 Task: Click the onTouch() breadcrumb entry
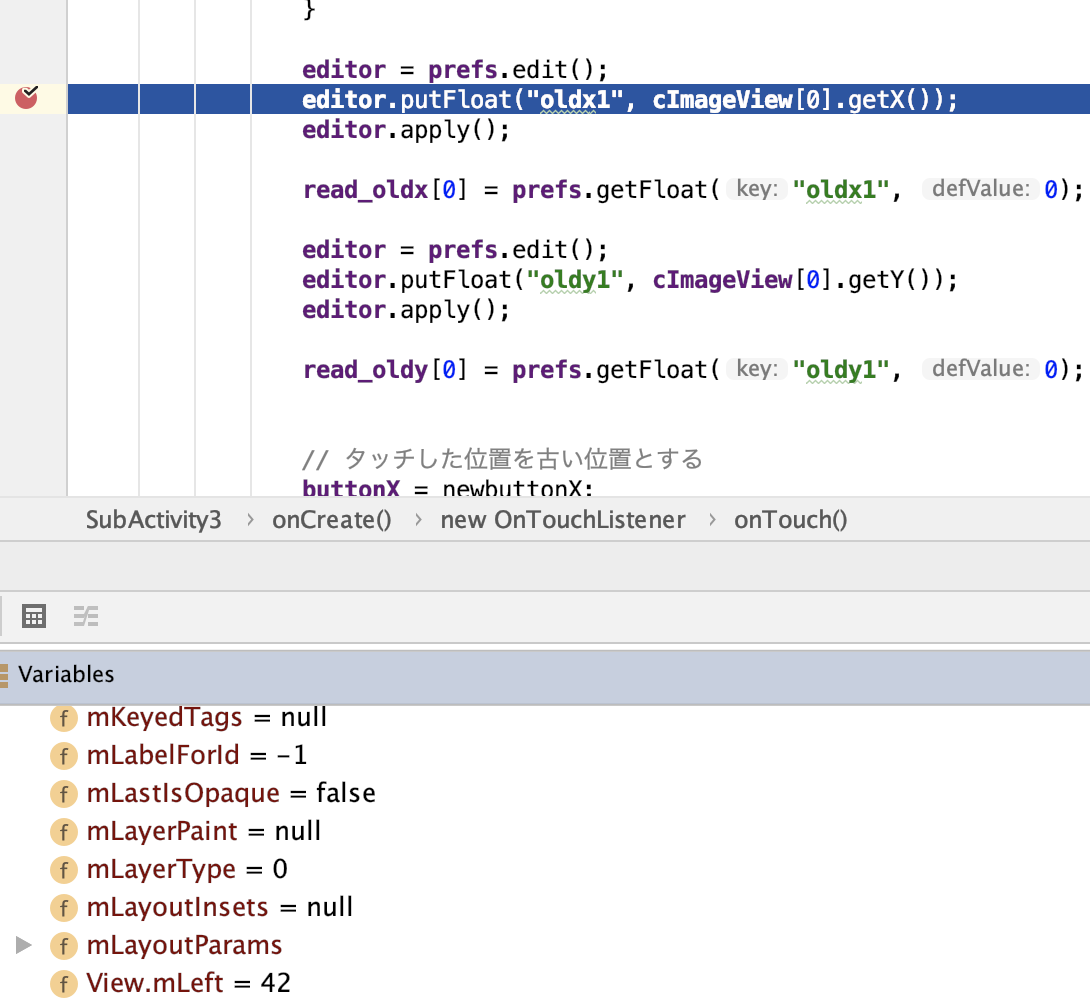pyautogui.click(x=790, y=519)
